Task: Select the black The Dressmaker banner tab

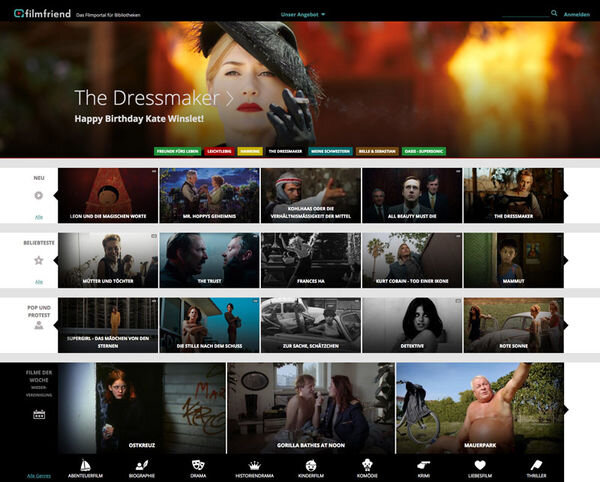Action: pyautogui.click(x=285, y=151)
